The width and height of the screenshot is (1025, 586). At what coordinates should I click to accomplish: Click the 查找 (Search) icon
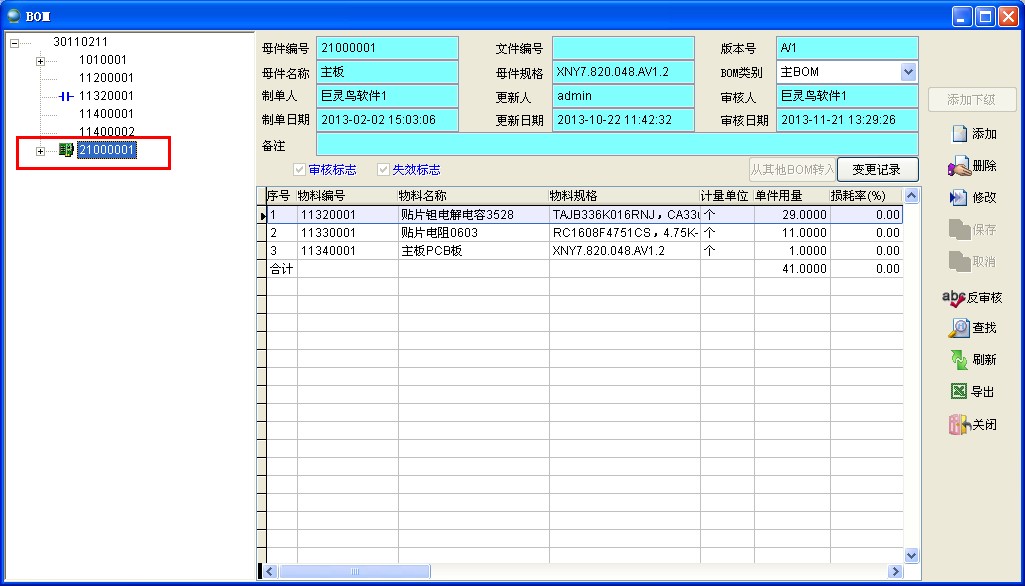point(959,328)
